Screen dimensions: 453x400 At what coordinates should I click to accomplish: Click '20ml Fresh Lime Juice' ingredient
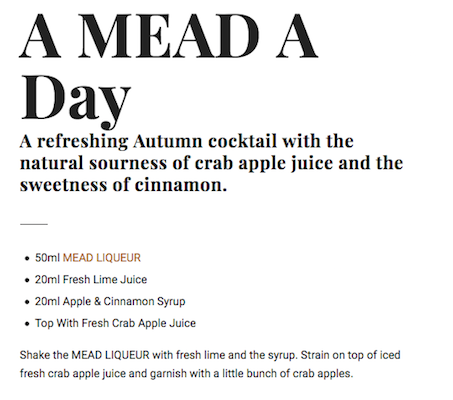point(91,279)
